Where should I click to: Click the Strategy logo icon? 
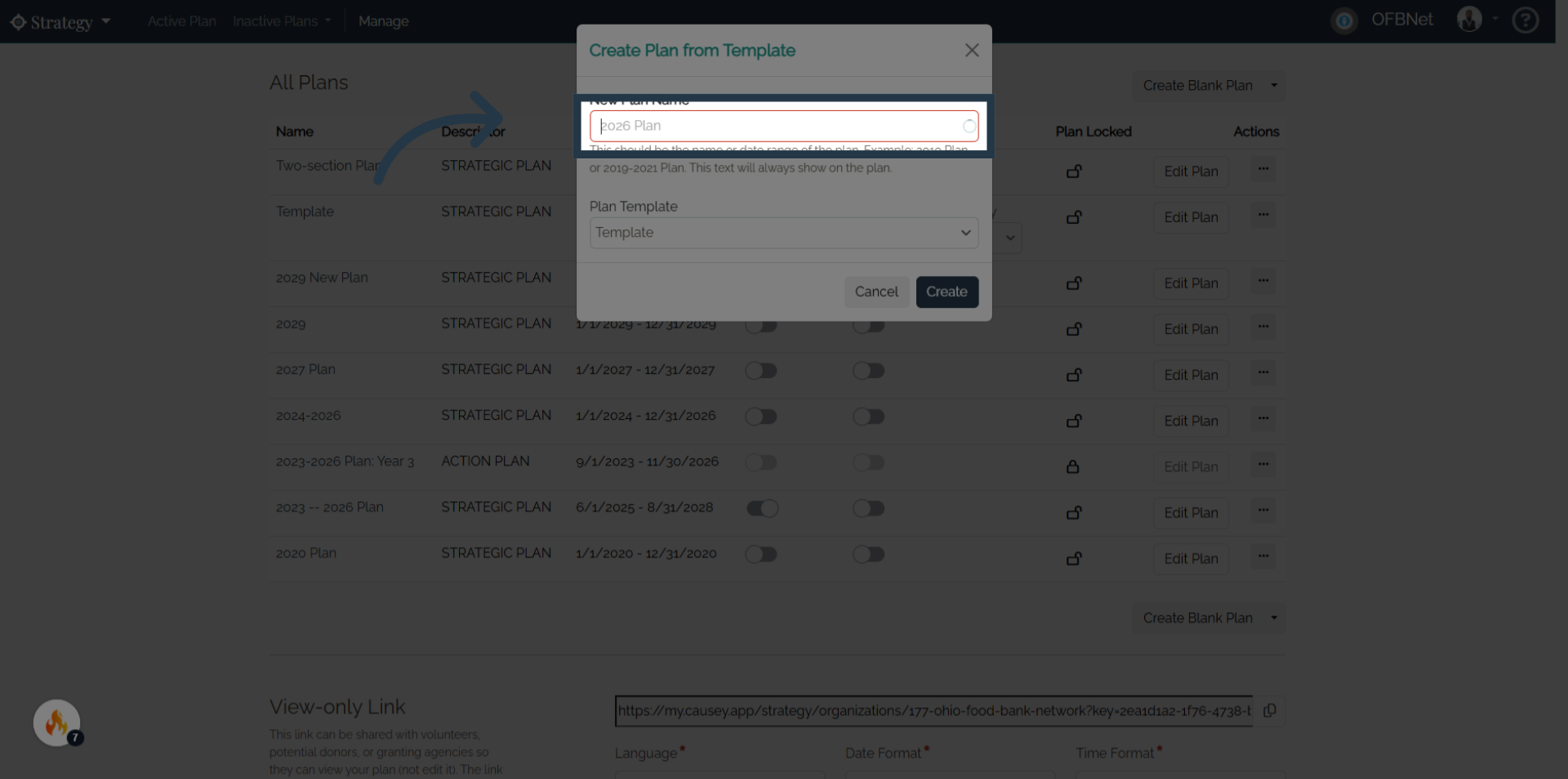tap(18, 22)
